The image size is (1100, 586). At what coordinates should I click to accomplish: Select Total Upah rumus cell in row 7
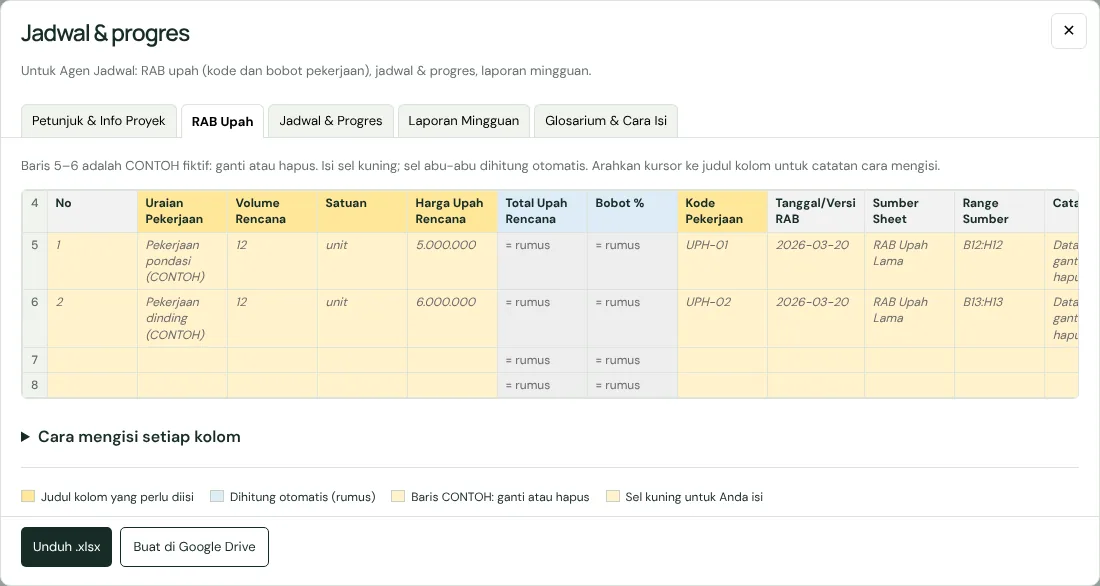(x=542, y=360)
